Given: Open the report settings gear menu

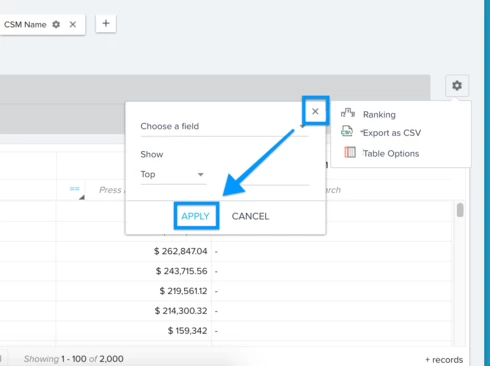Looking at the screenshot, I should coord(457,86).
